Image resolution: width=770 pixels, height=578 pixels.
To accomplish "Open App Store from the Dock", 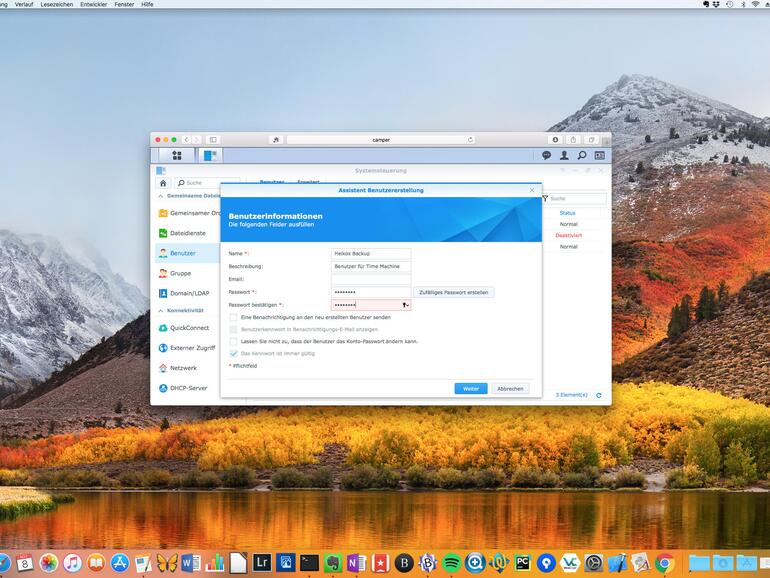I will (x=120, y=563).
